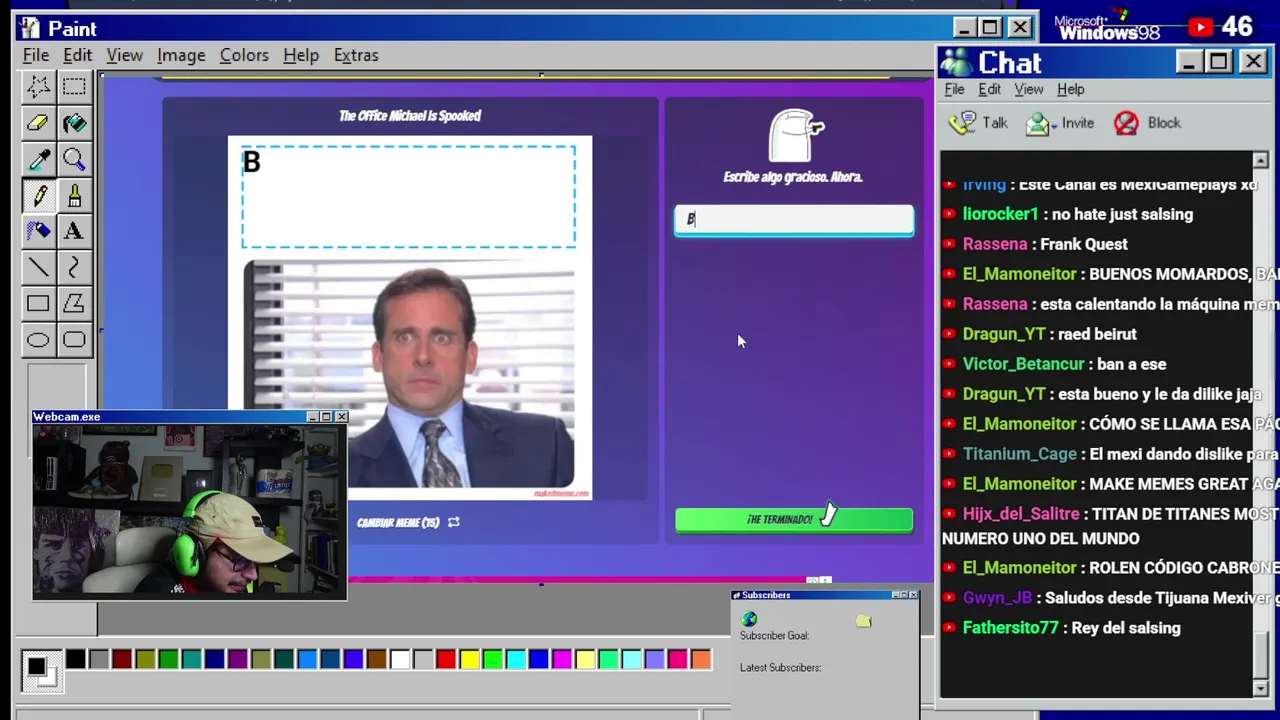Click Chat scrollbar up arrow
This screenshot has width=1280, height=720.
(1260, 160)
